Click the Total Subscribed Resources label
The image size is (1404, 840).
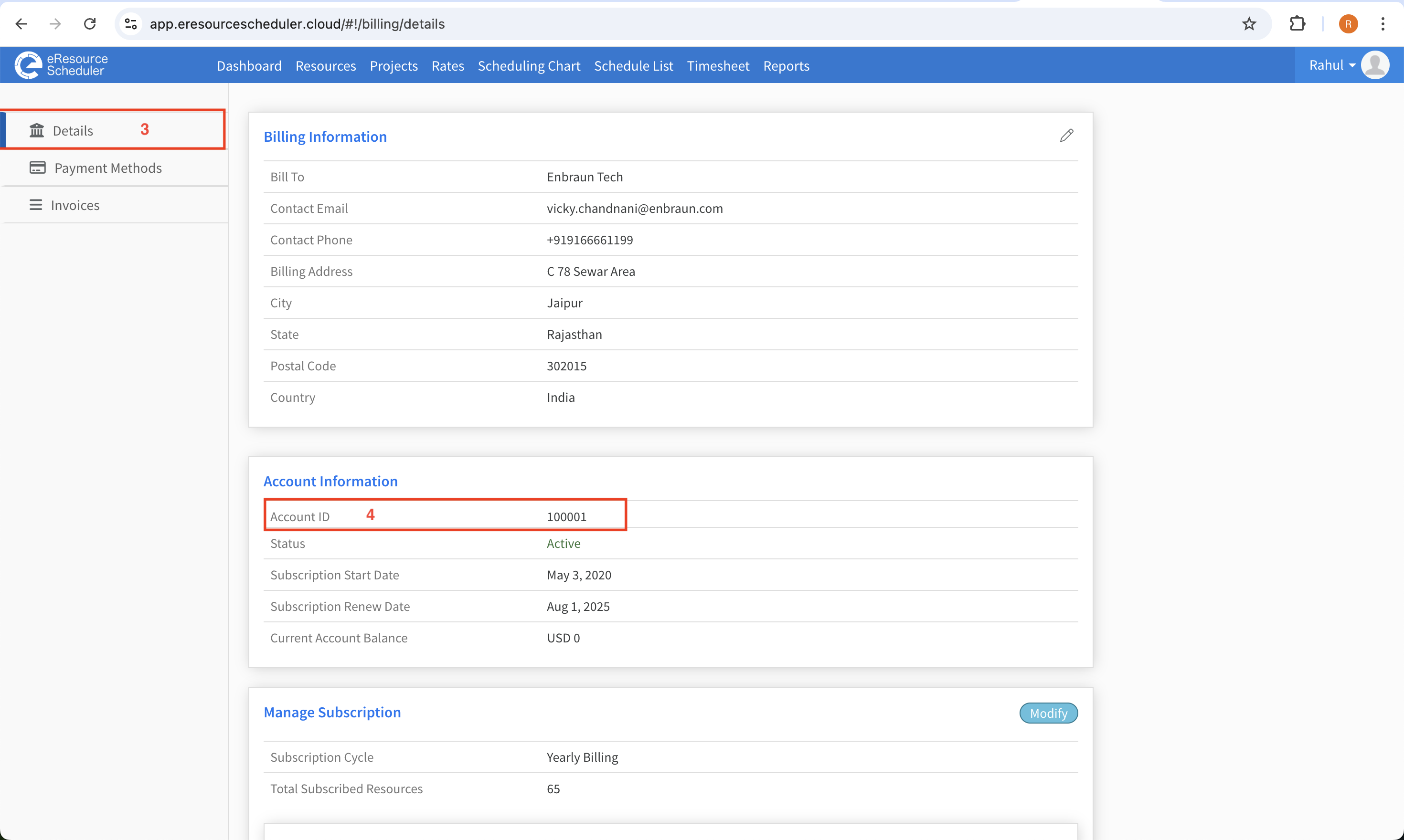(346, 789)
